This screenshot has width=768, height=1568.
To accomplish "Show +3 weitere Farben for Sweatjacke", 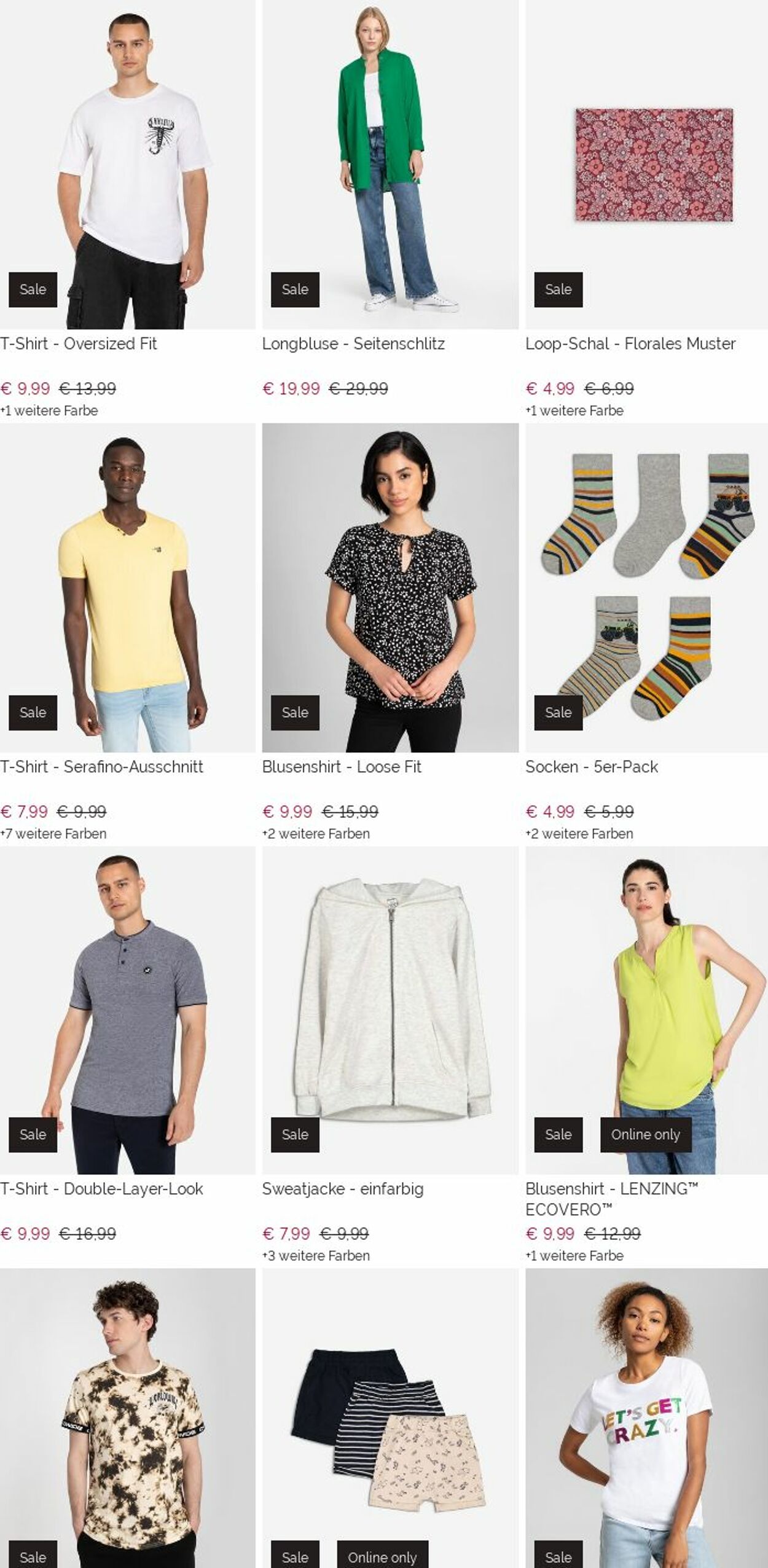I will (x=316, y=1256).
